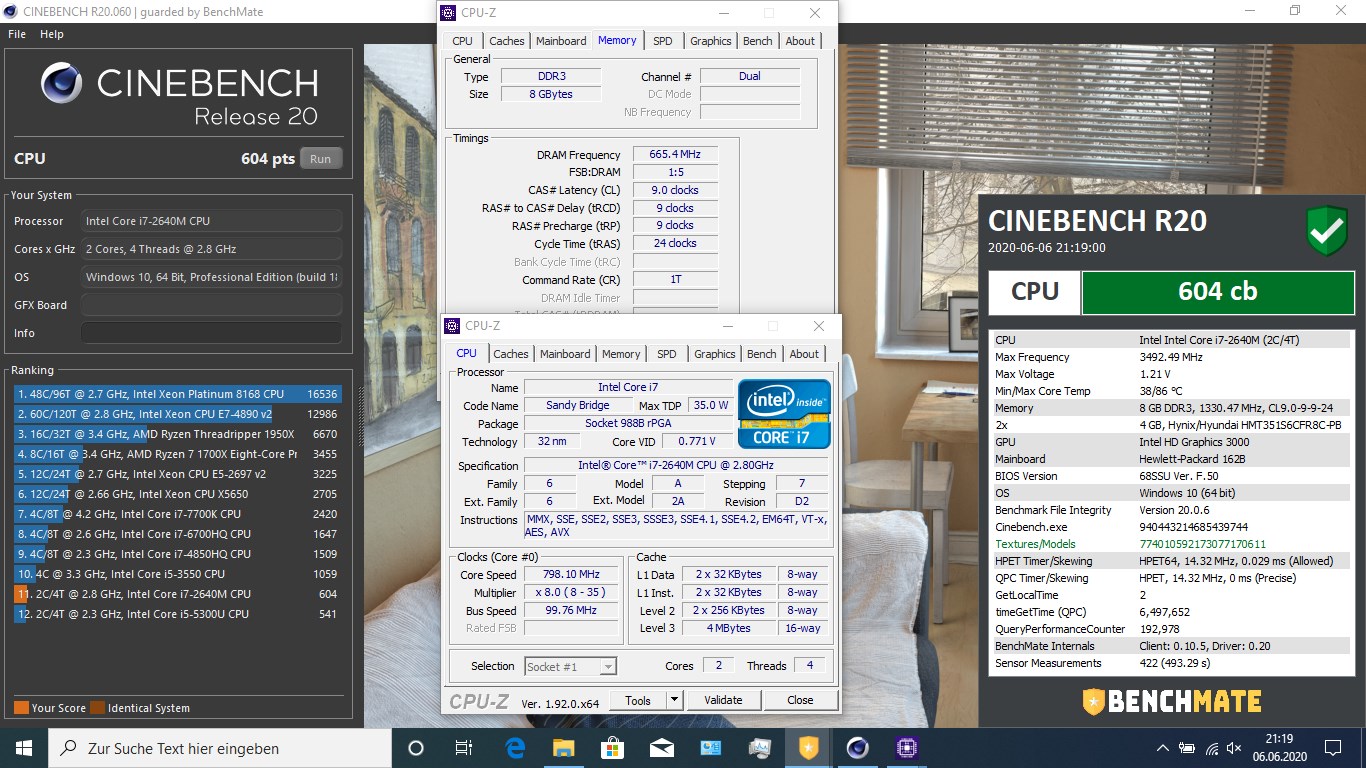Switch to Cinebench taskbar icon

point(857,747)
